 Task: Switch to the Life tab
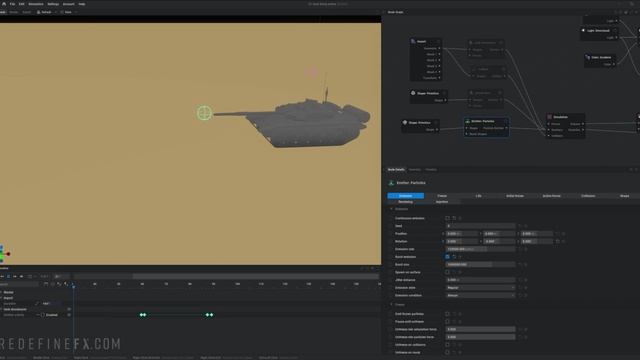(478, 196)
